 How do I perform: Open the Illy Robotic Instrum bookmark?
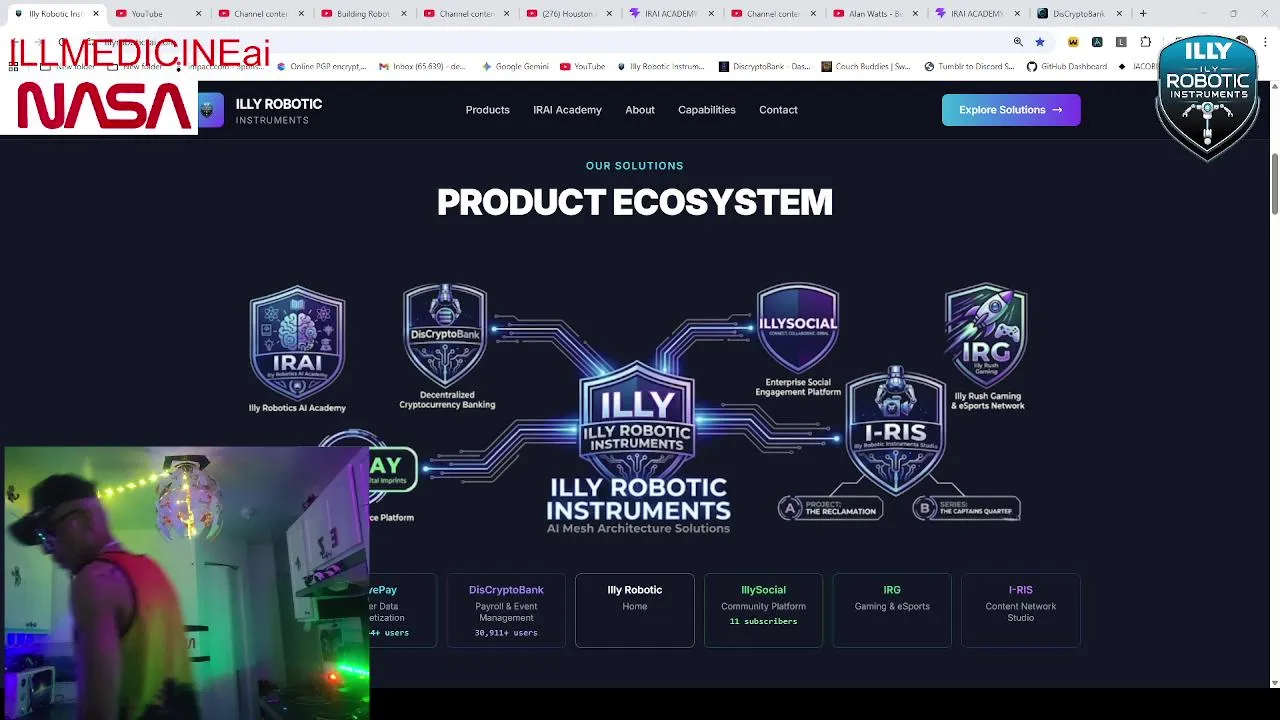661,67
